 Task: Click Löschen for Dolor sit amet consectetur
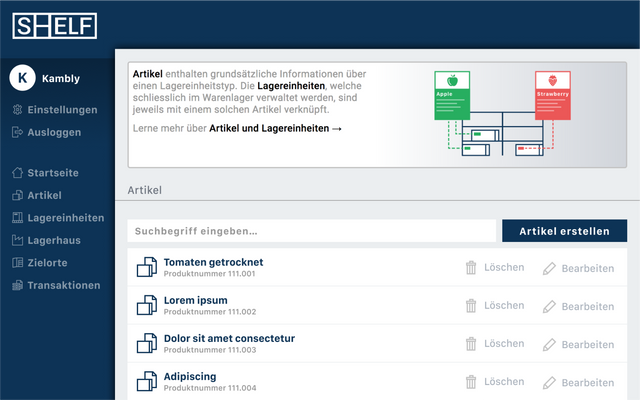504,343
